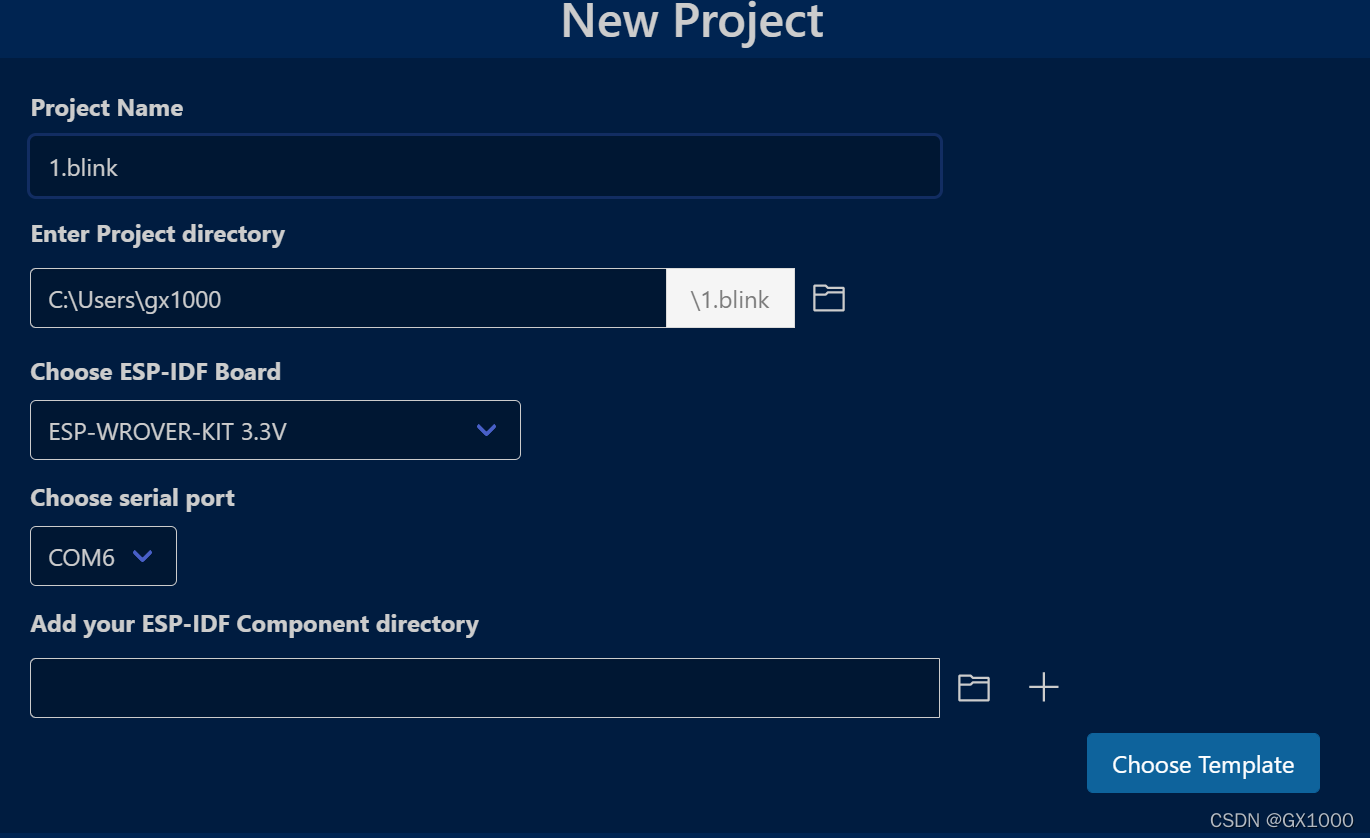Click the Choose ESP-IDF Board label
The height and width of the screenshot is (838, 1370).
click(x=156, y=372)
